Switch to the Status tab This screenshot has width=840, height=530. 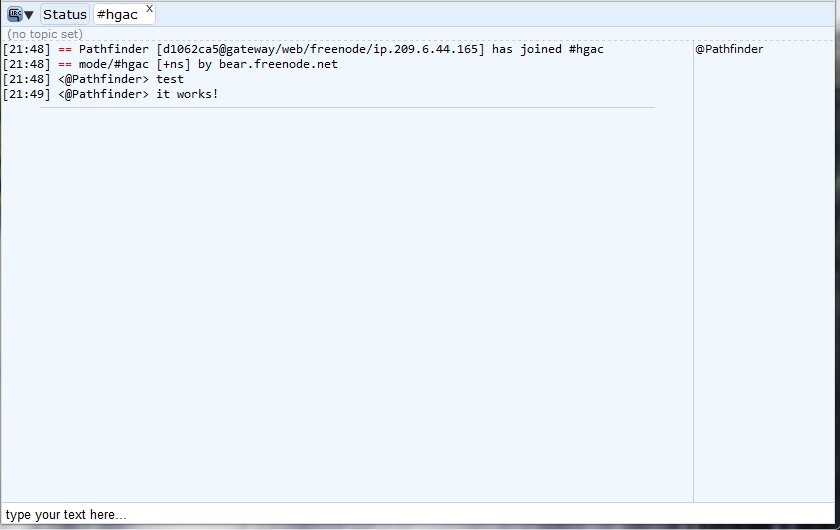(x=65, y=15)
